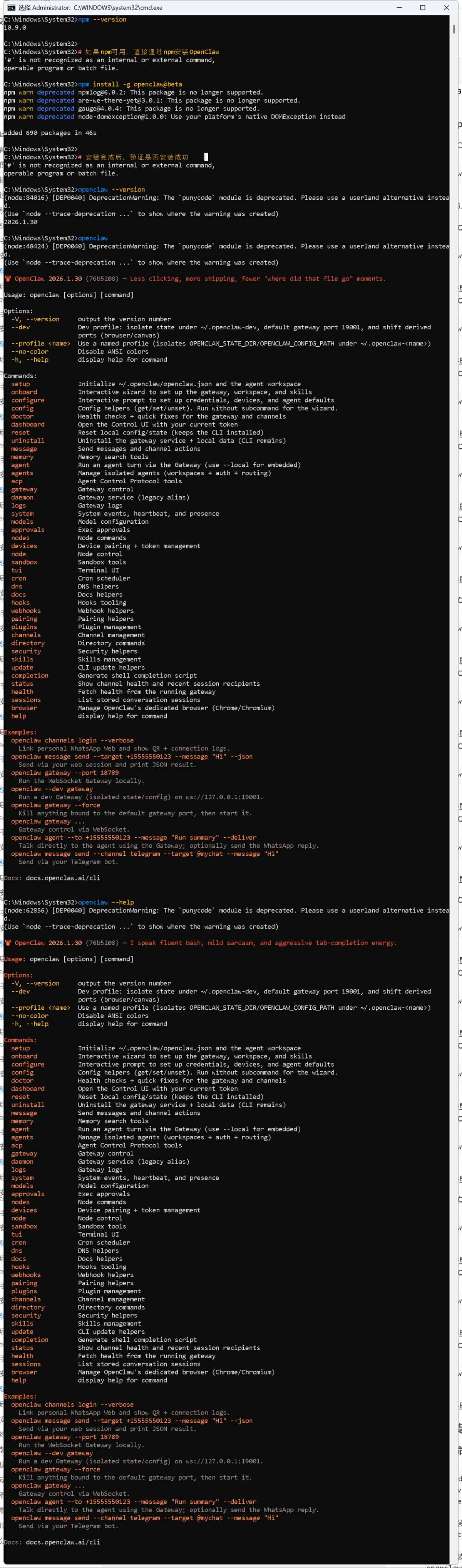This screenshot has width=462, height=1568.
Task: Click the 'npm install -g openclaw@beta' command
Action: point(130,84)
